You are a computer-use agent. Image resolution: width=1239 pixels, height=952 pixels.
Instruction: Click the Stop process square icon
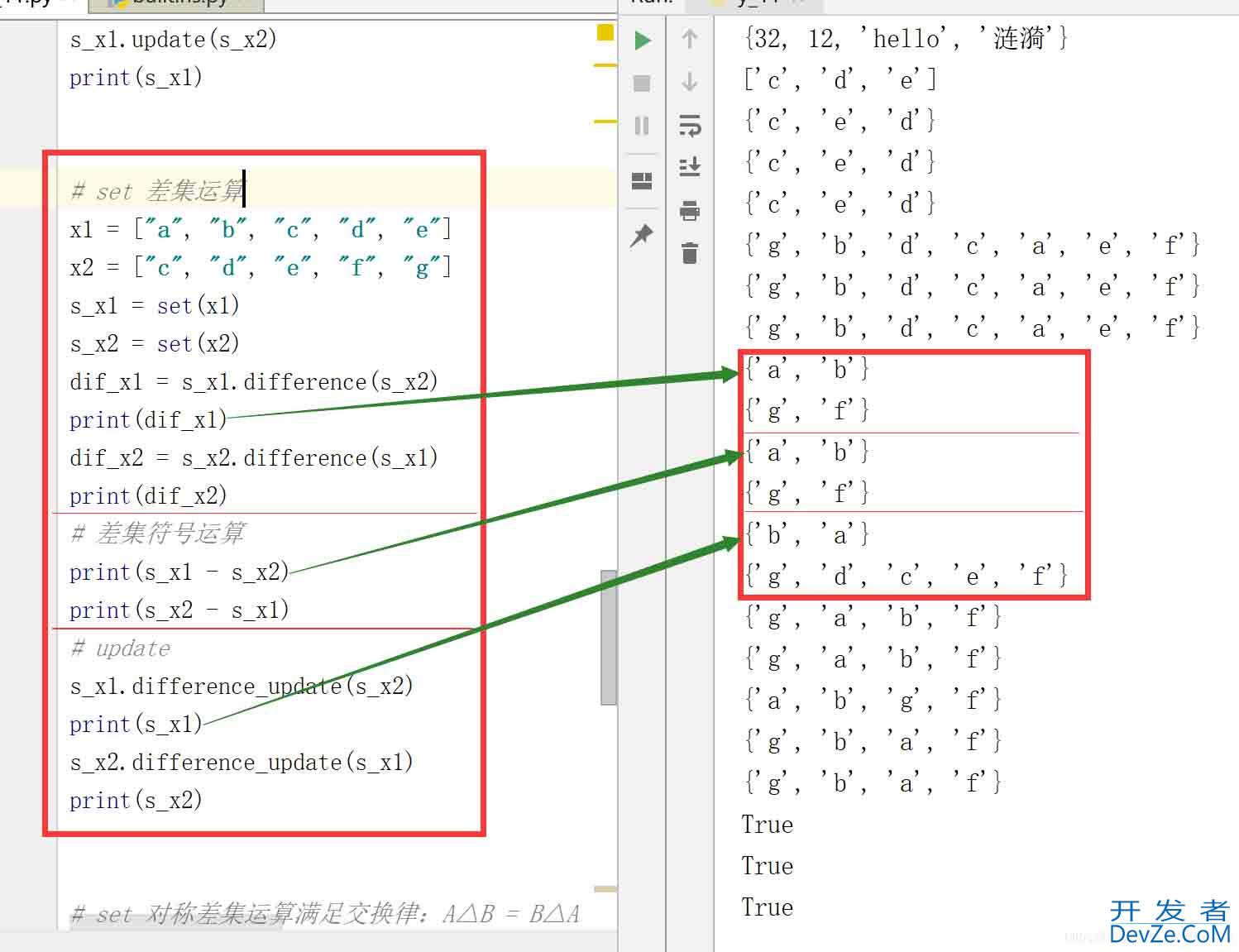coord(642,84)
